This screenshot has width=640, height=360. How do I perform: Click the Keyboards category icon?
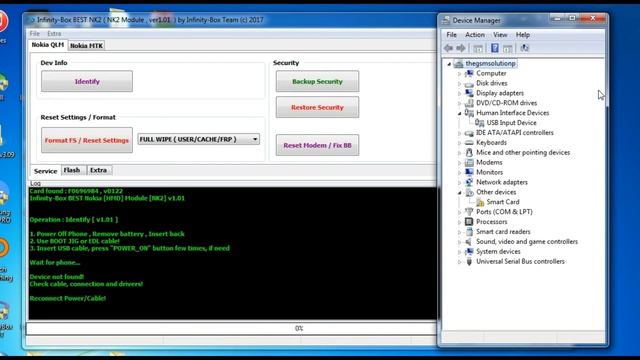pos(469,142)
